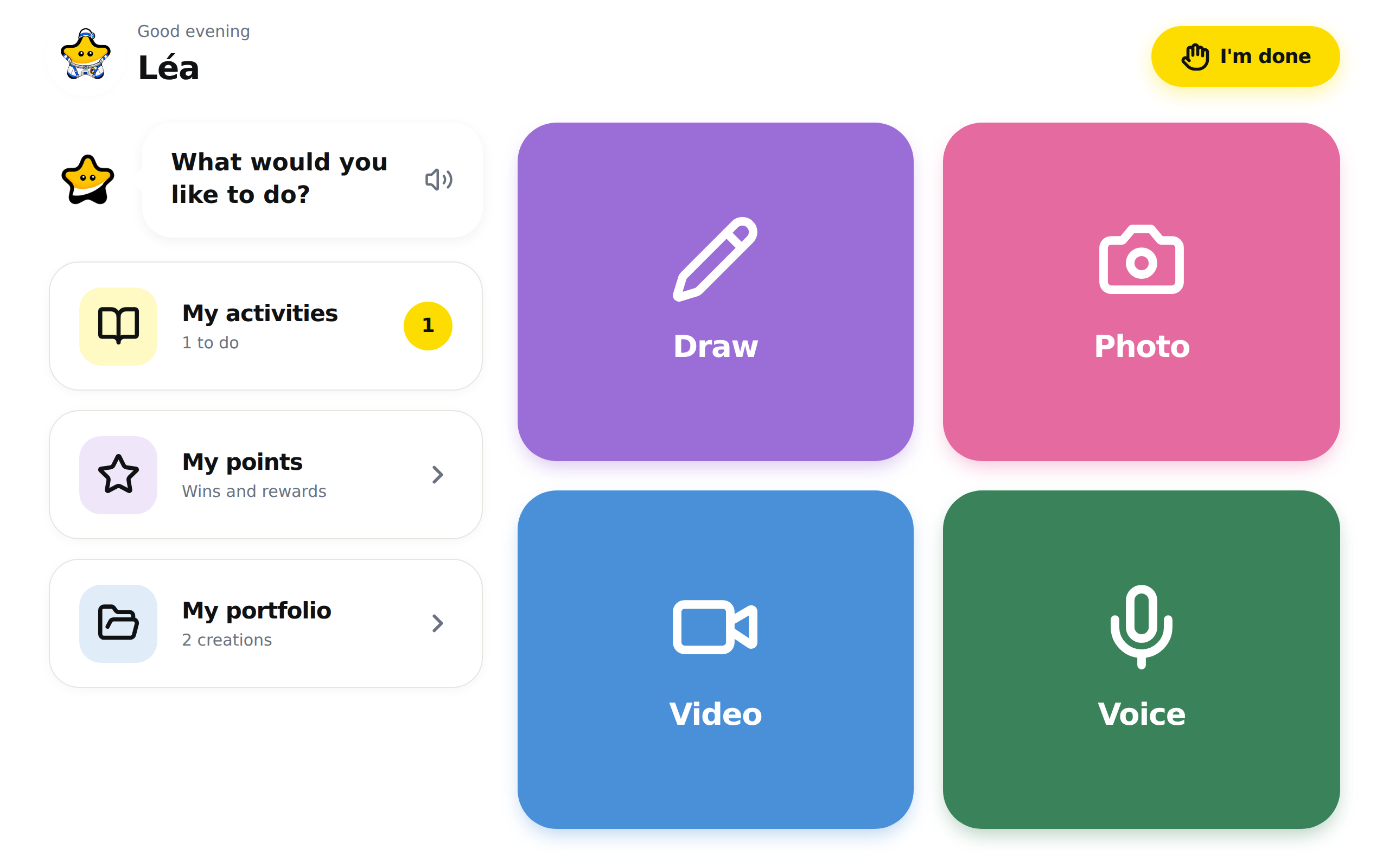Click "What would you like to do?" text
The image size is (1389, 868).
tap(279, 178)
